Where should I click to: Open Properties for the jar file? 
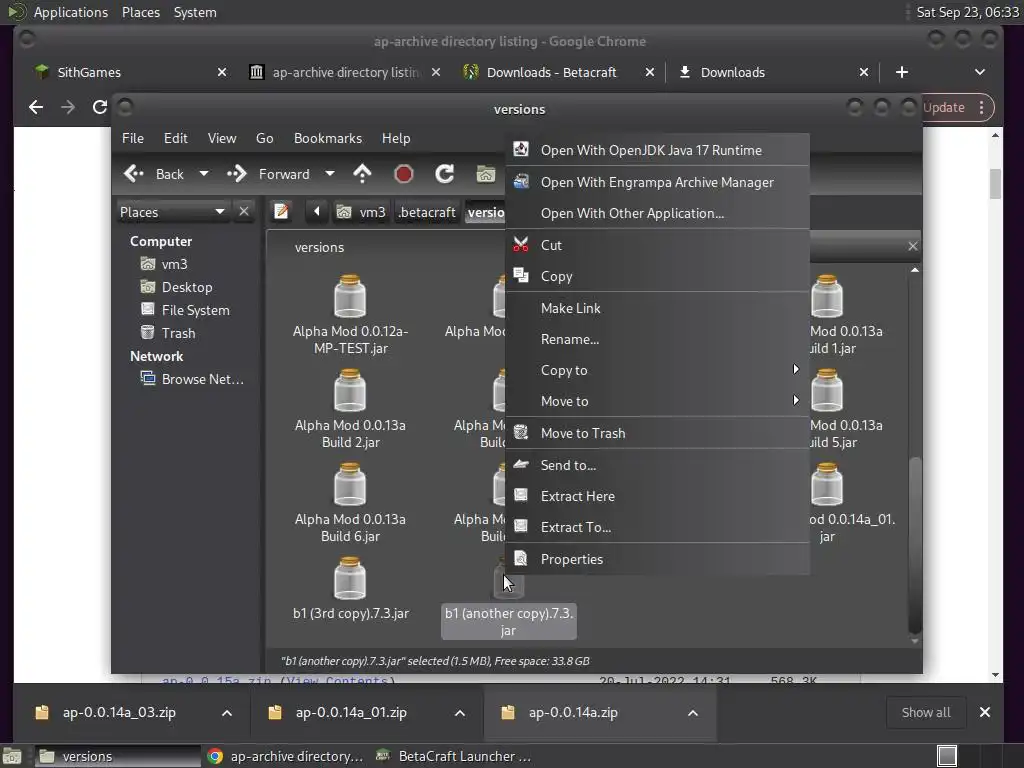(x=658, y=559)
